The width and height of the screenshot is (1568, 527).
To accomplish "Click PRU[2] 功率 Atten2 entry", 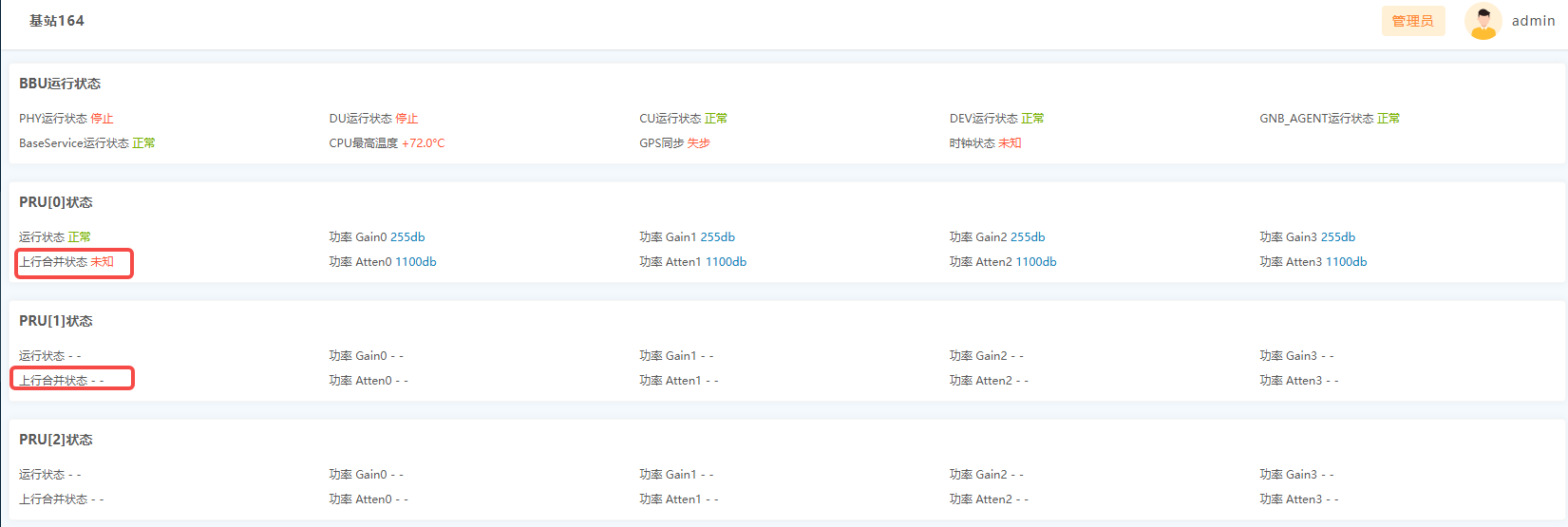I will click(x=989, y=499).
